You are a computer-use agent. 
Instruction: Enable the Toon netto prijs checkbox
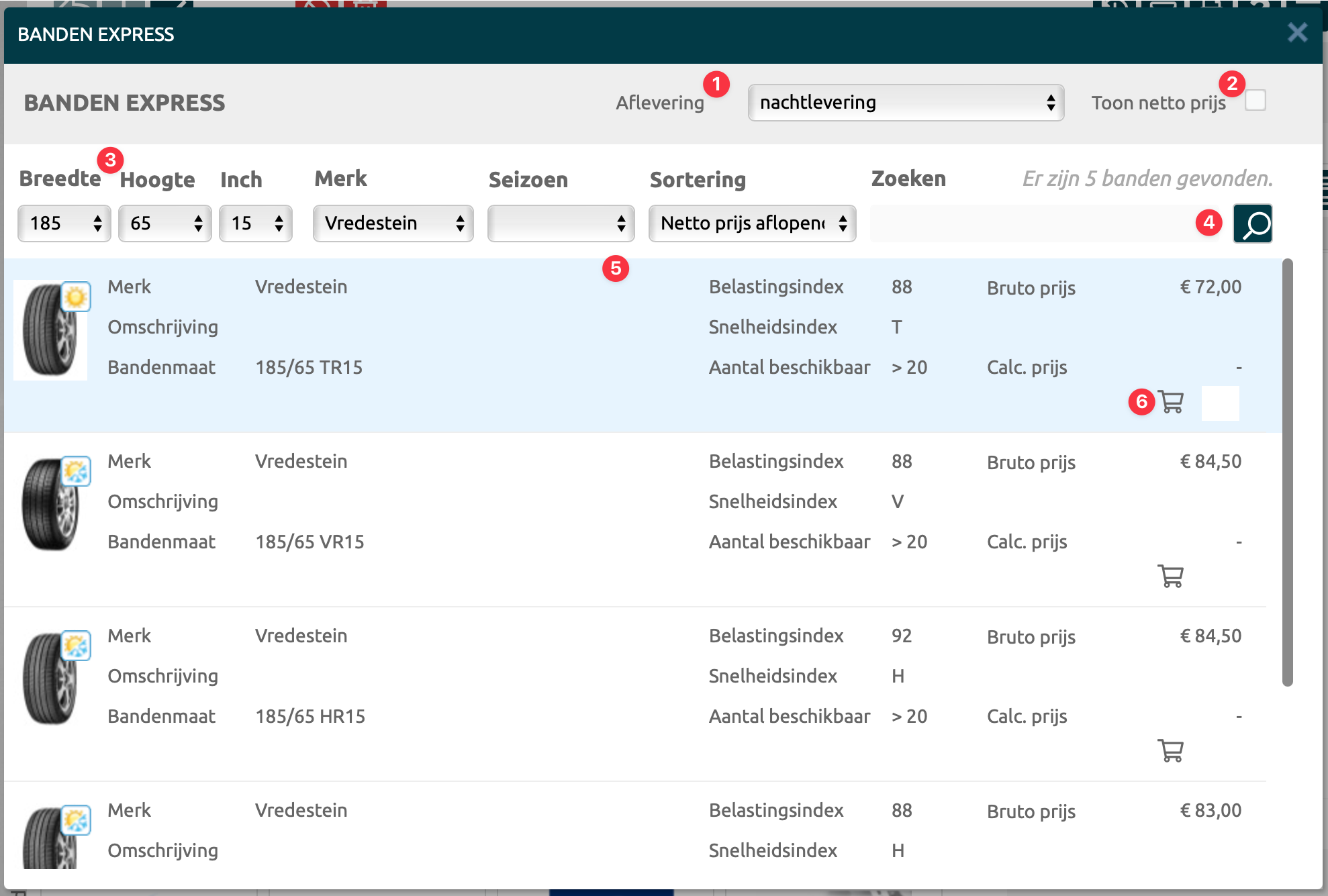[1255, 101]
